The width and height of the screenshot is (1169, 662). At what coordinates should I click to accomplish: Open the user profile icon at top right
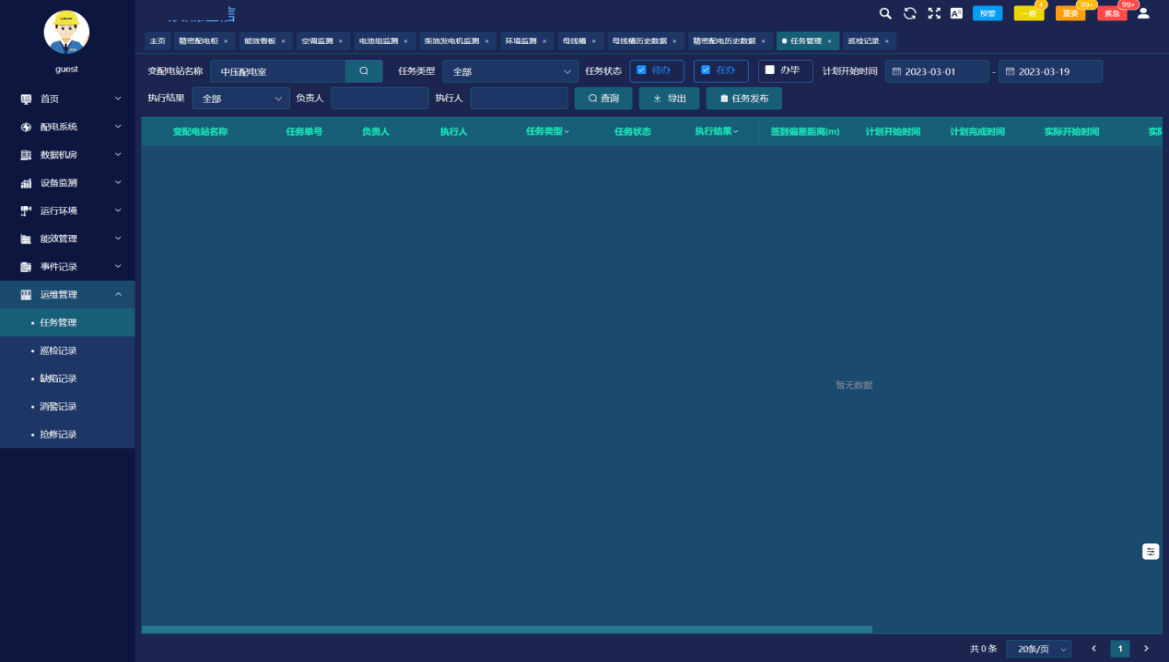click(1143, 13)
